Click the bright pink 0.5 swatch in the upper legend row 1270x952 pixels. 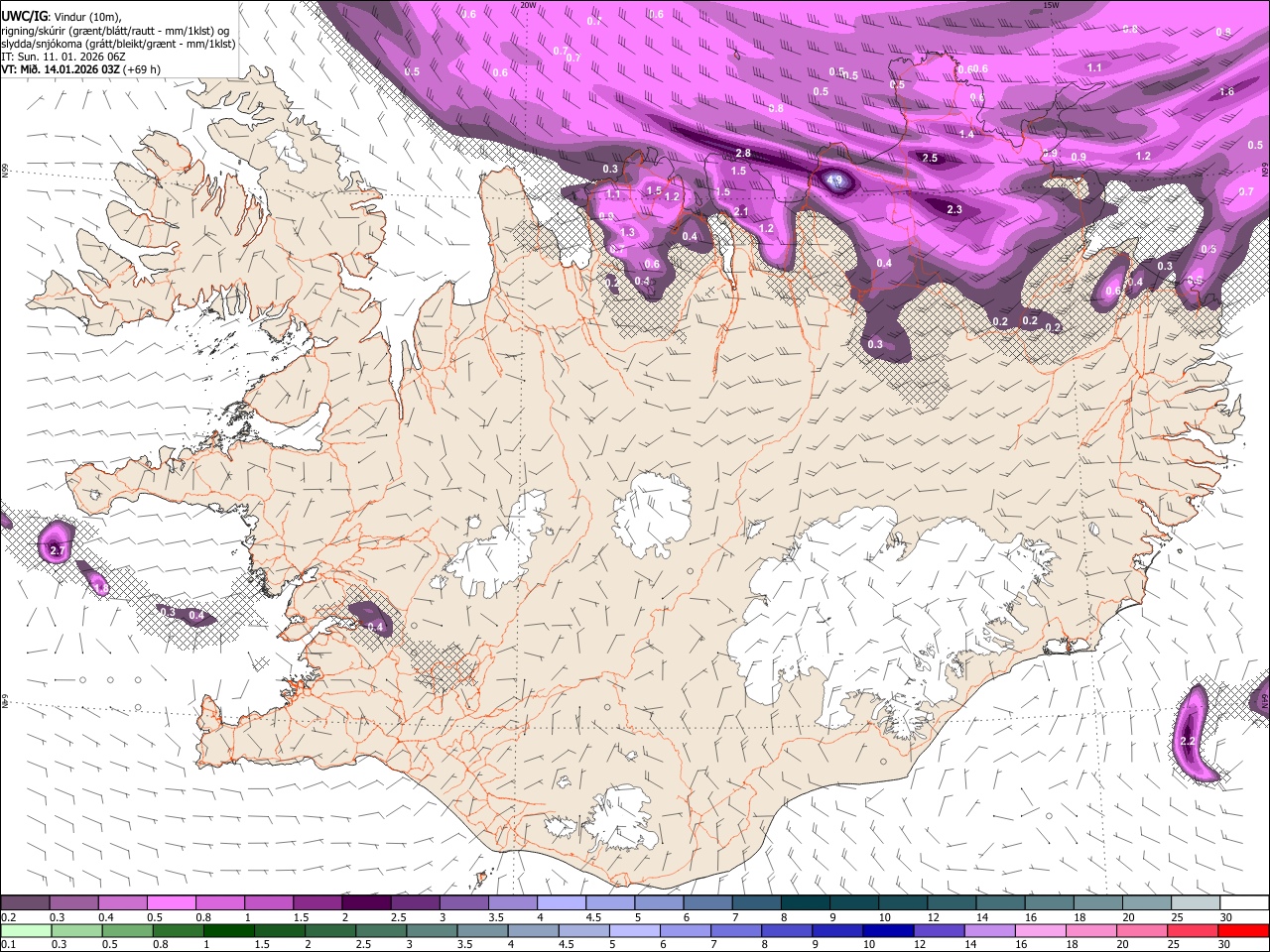[x=171, y=903]
